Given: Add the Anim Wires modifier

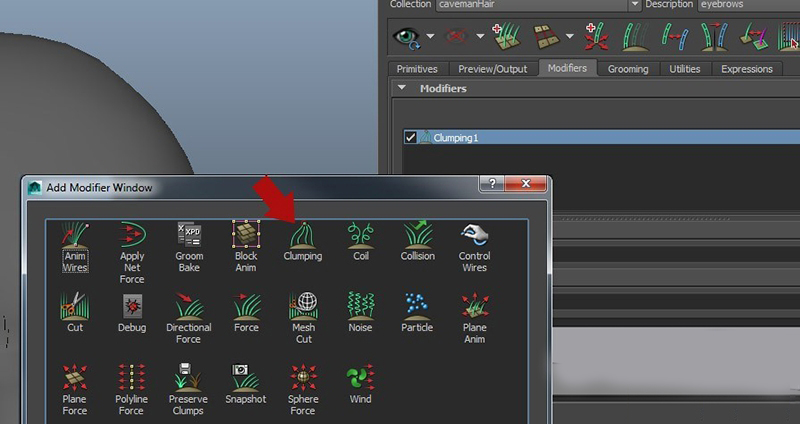Looking at the screenshot, I should (75, 247).
